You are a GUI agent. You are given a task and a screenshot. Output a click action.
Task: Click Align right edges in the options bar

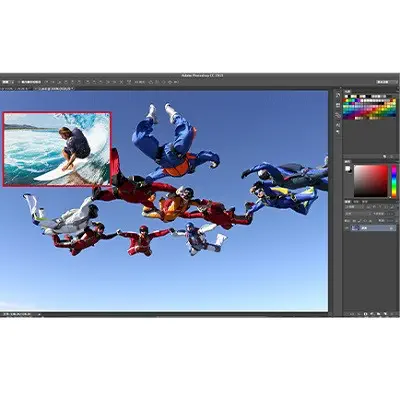click(x=79, y=82)
